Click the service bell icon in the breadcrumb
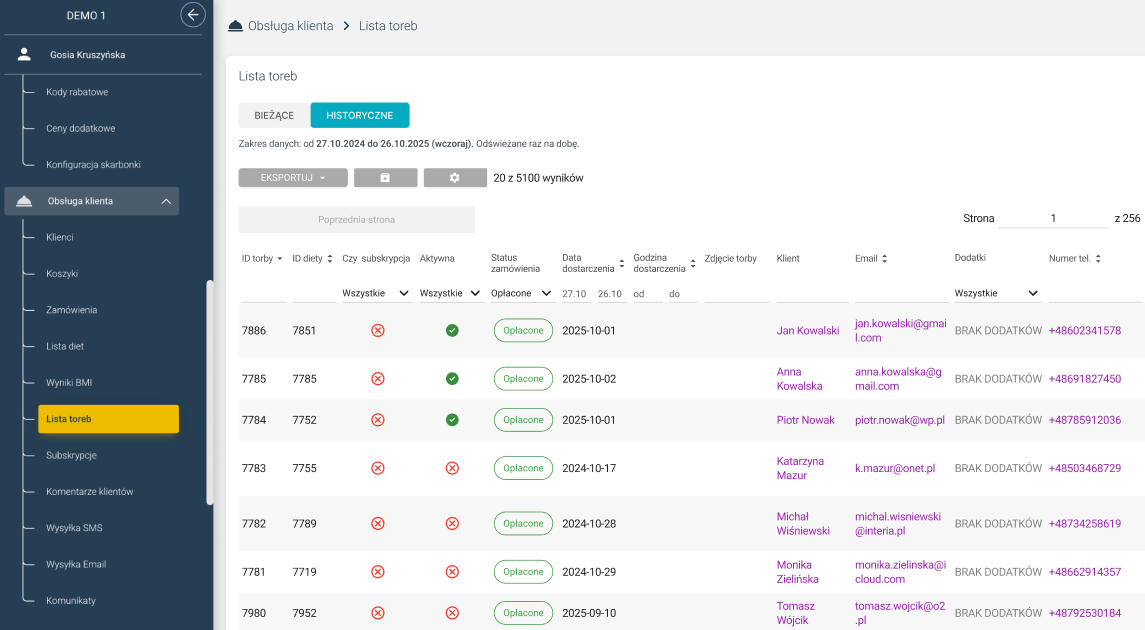This screenshot has height=630, width=1145. click(236, 26)
